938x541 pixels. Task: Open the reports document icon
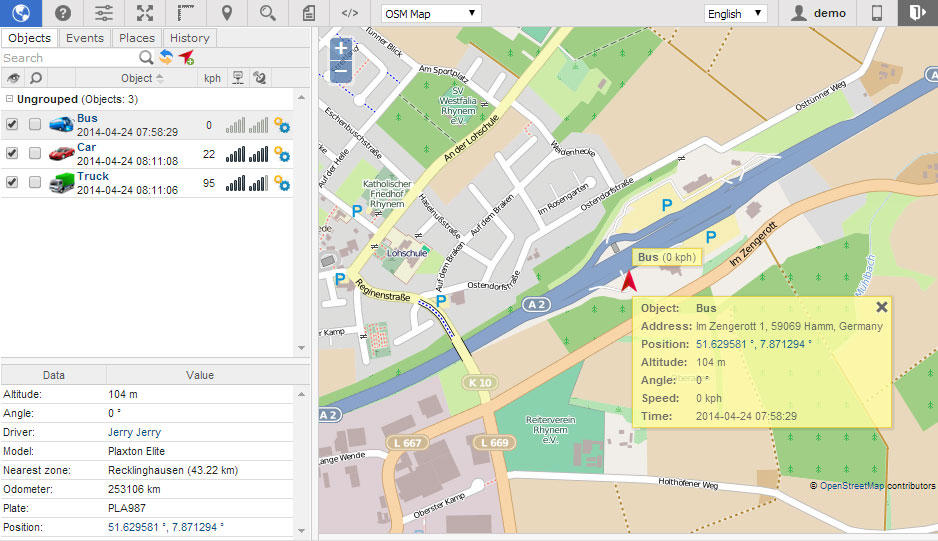309,13
